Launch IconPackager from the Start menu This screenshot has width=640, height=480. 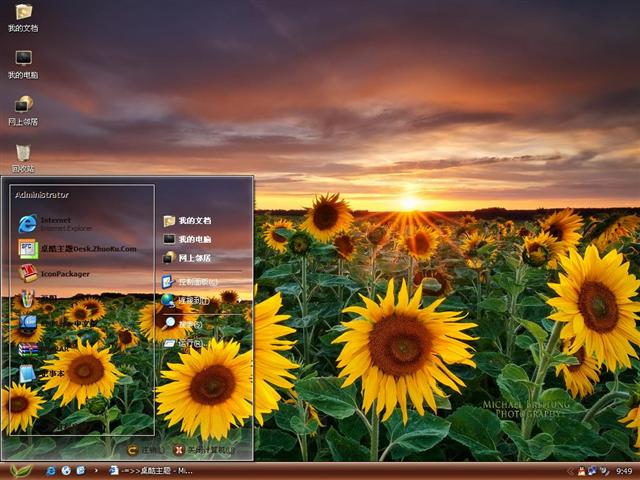[54, 273]
